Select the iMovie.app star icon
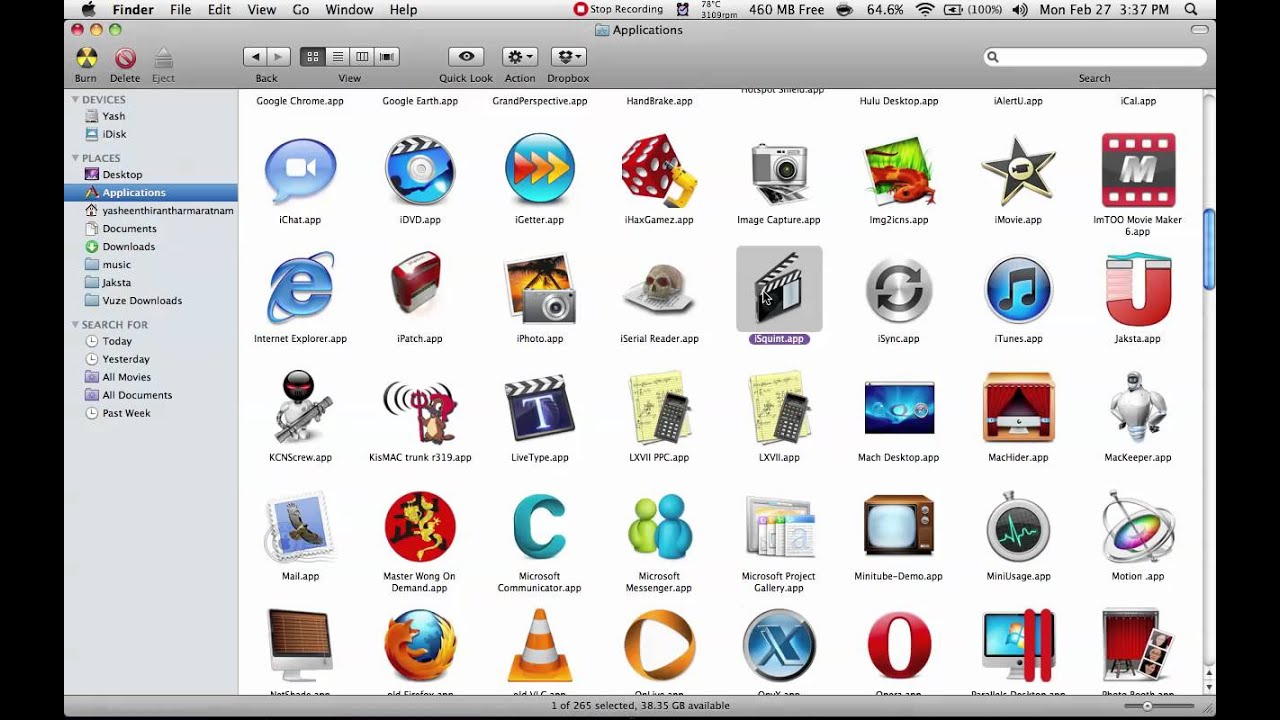The width and height of the screenshot is (1280, 720). tap(1018, 171)
